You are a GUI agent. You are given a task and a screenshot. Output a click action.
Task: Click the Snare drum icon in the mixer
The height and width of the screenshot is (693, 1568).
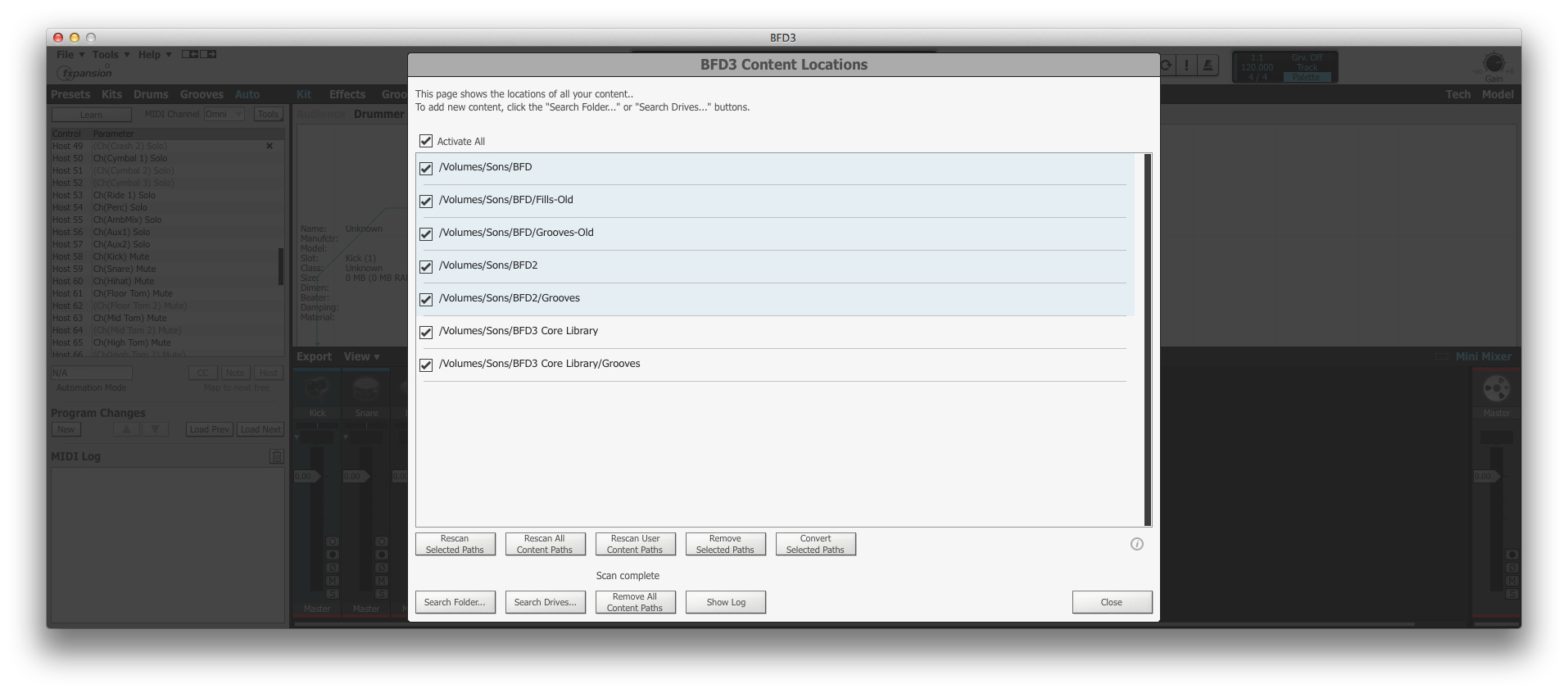[x=366, y=388]
